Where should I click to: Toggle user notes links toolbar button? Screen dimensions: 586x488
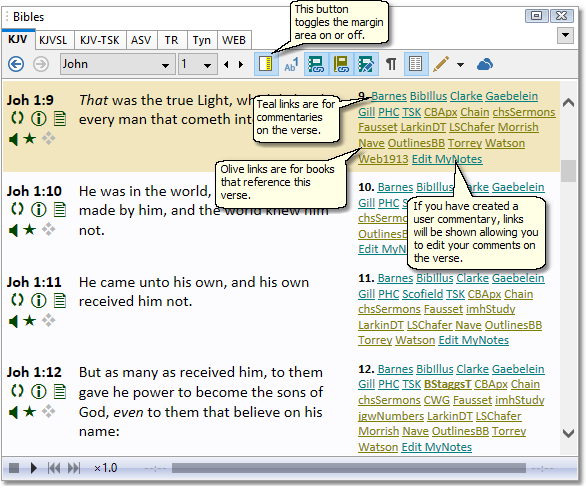click(366, 64)
